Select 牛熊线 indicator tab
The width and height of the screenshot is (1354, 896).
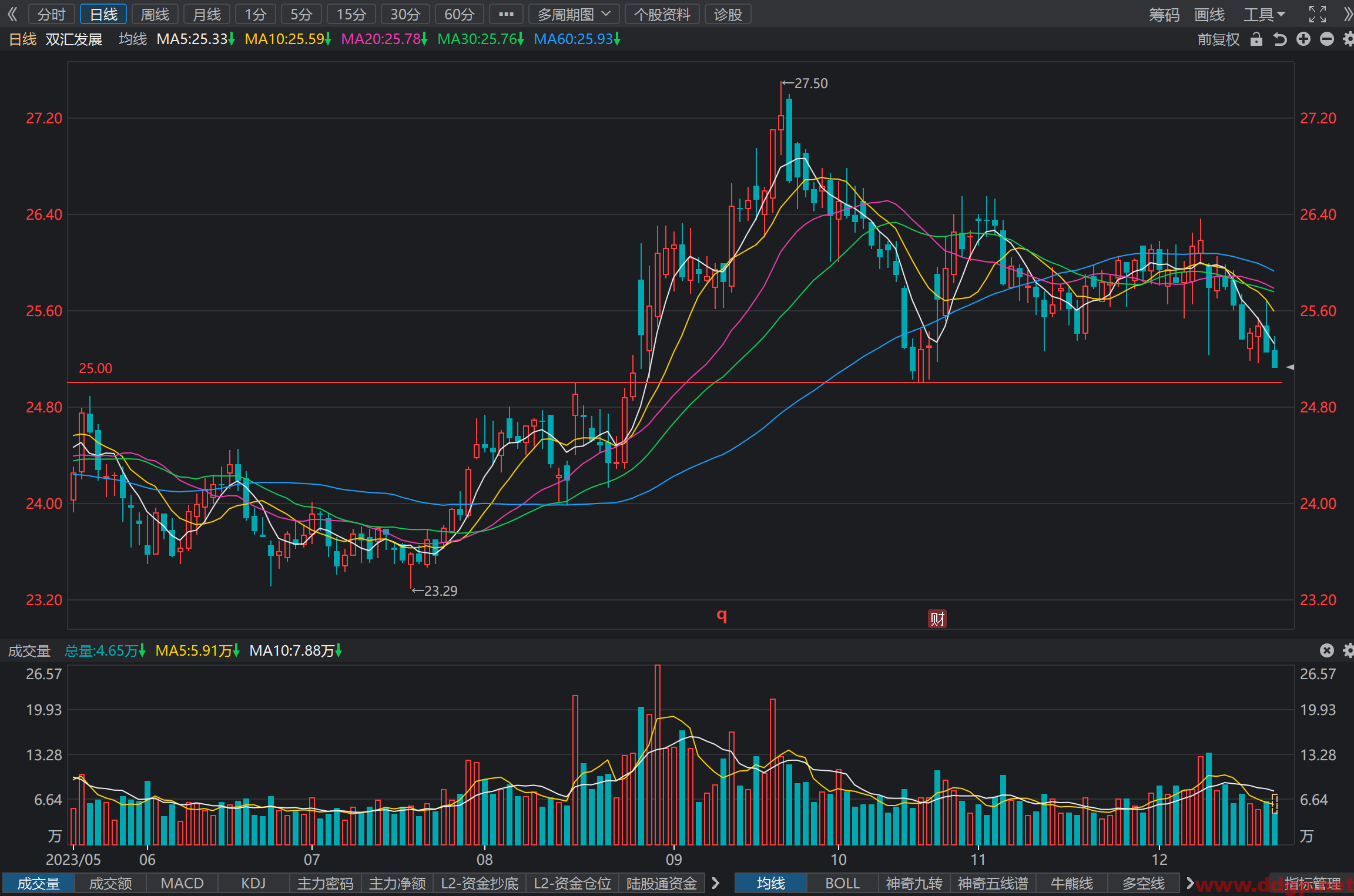coord(1072,884)
